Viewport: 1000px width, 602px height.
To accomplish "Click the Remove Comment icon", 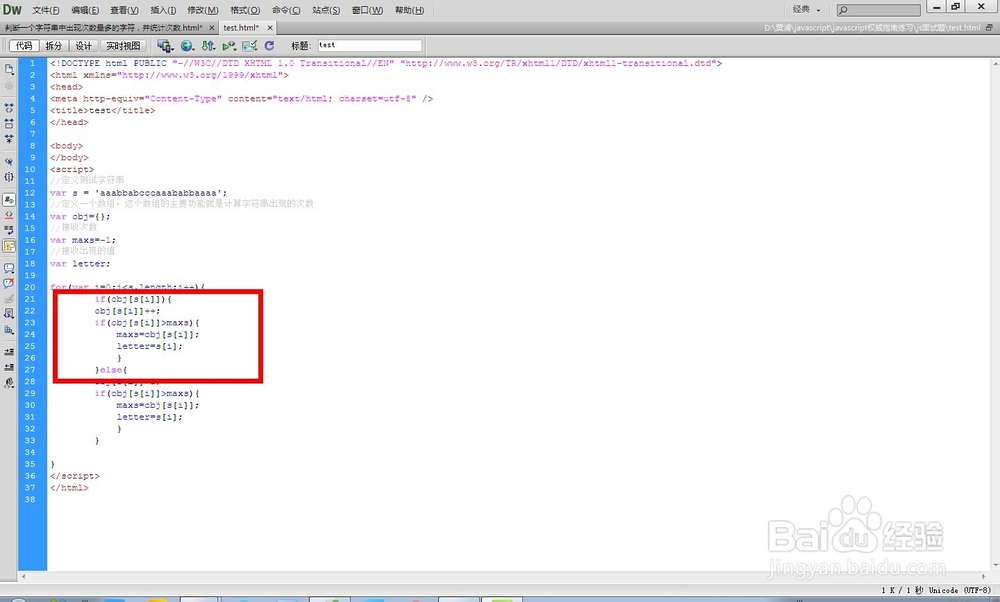I will [x=9, y=283].
